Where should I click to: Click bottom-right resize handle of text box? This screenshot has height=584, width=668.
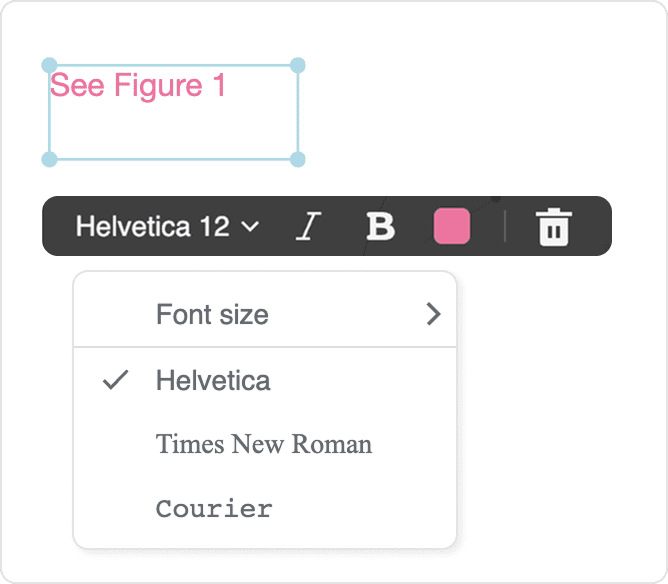[297, 159]
